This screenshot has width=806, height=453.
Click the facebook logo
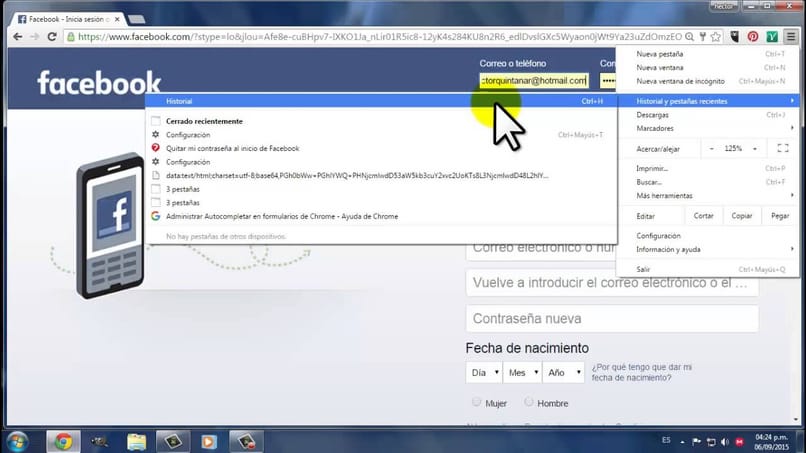tap(99, 83)
